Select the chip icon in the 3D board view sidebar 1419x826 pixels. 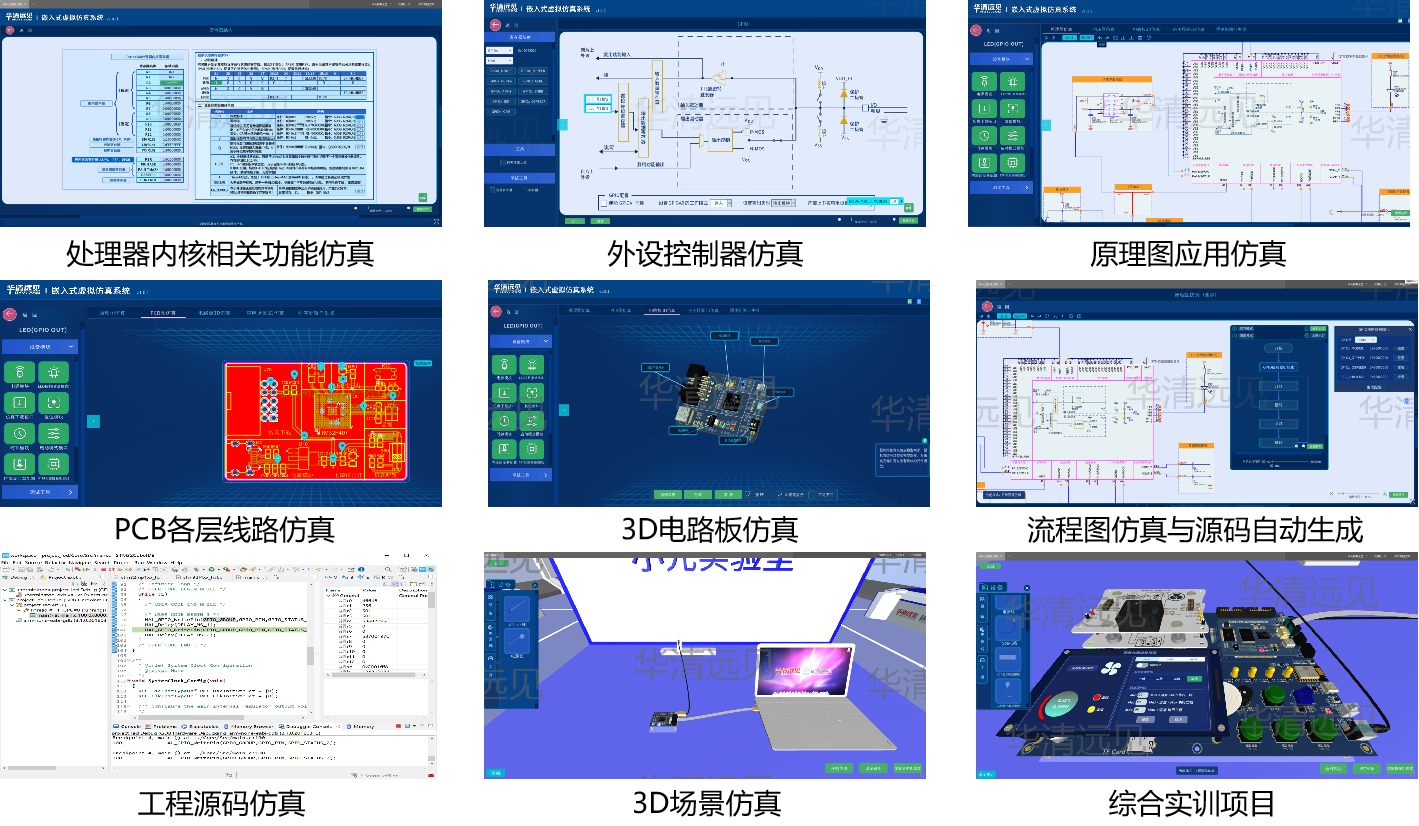532,450
